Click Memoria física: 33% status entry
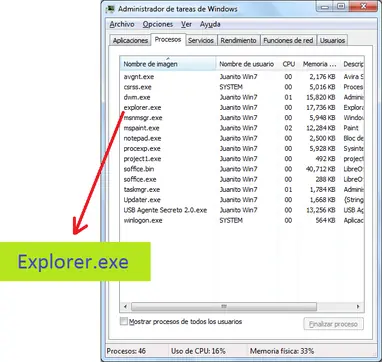Viewport: 382px width, 362px height. [282, 351]
